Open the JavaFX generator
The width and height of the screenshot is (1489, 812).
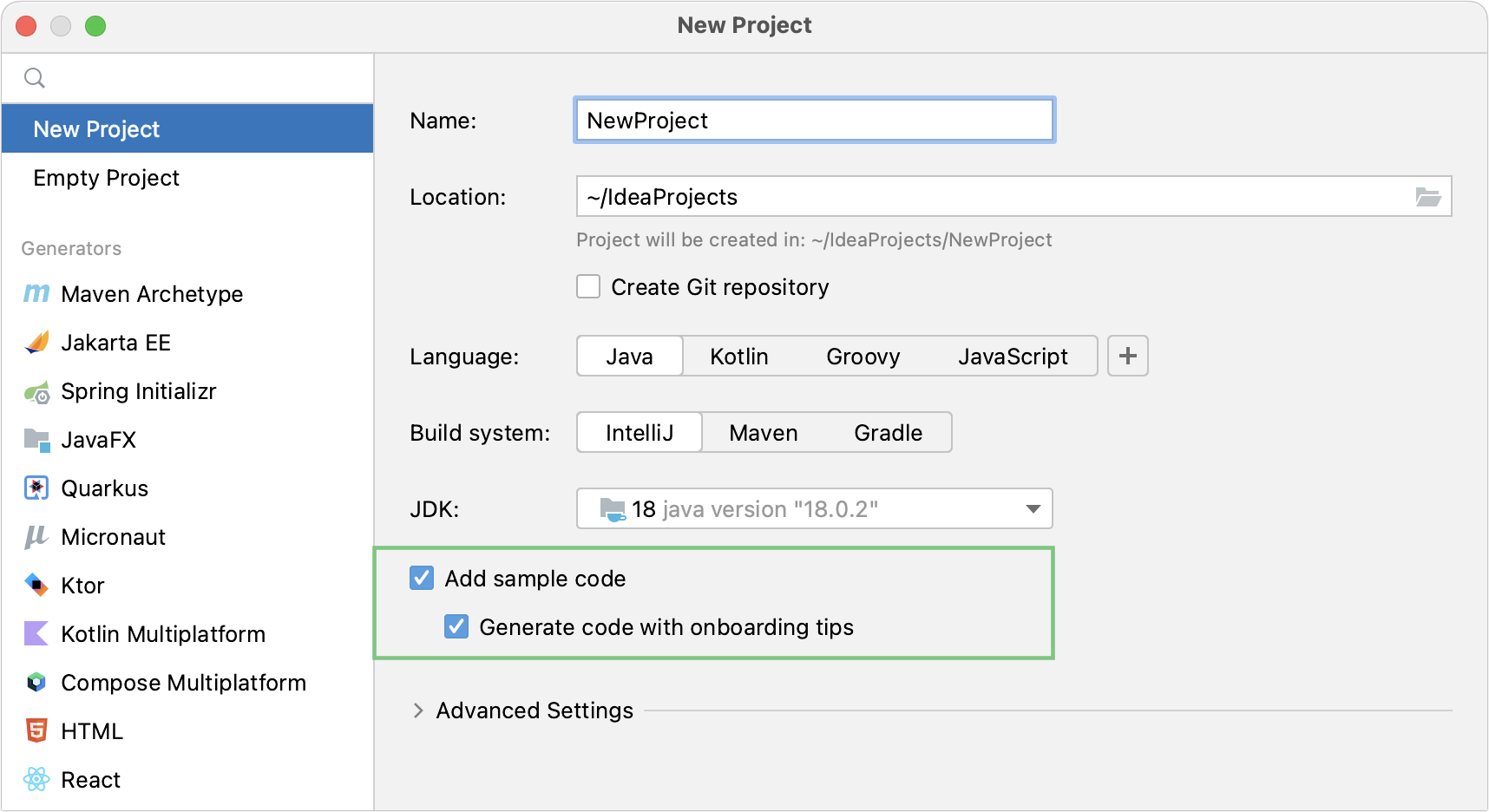click(x=187, y=440)
